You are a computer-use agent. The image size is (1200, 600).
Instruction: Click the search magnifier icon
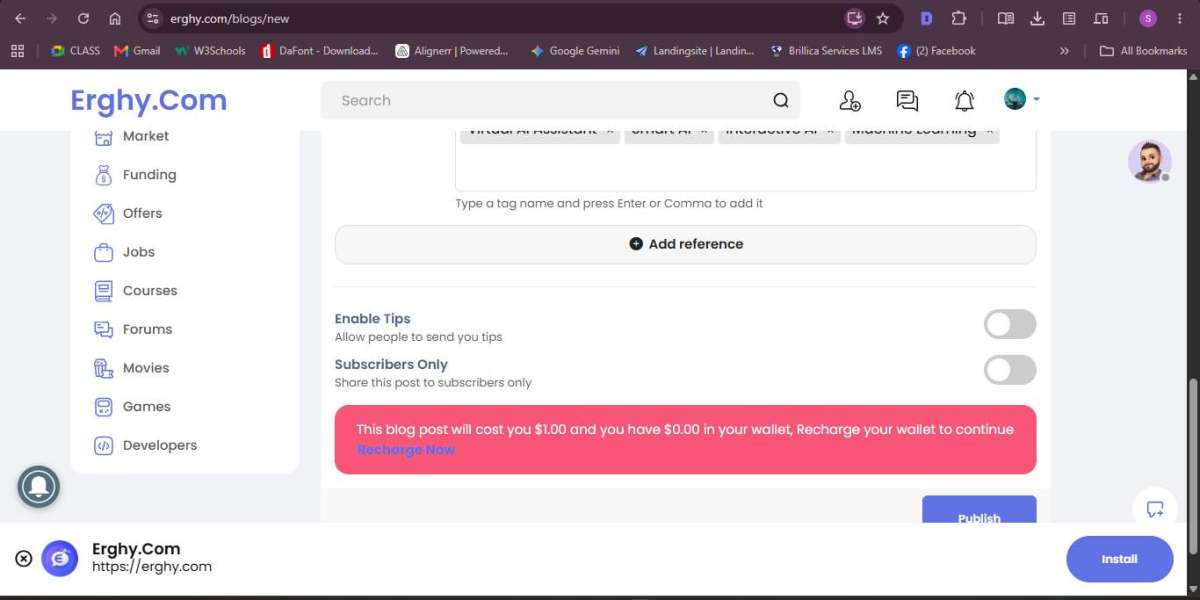click(781, 100)
